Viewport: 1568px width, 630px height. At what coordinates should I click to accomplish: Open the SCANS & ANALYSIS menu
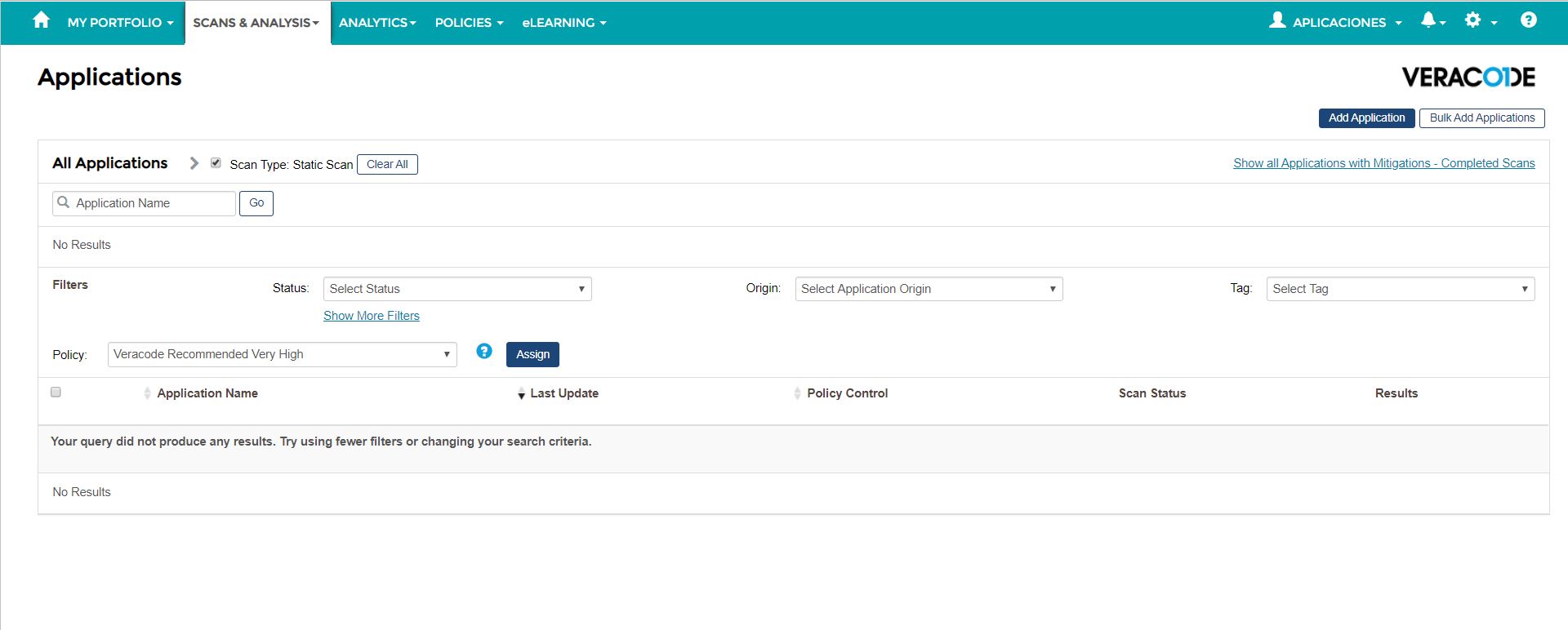pyautogui.click(x=257, y=23)
